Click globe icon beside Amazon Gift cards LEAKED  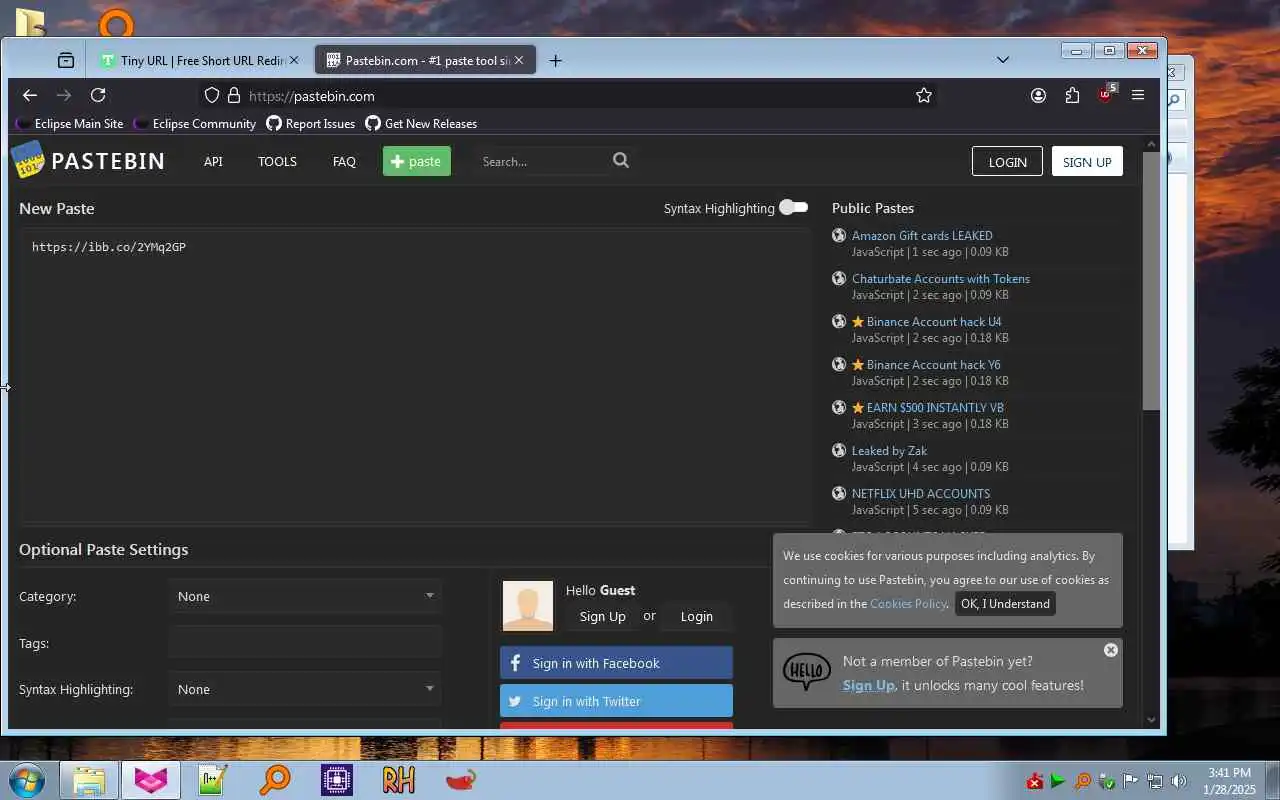839,236
